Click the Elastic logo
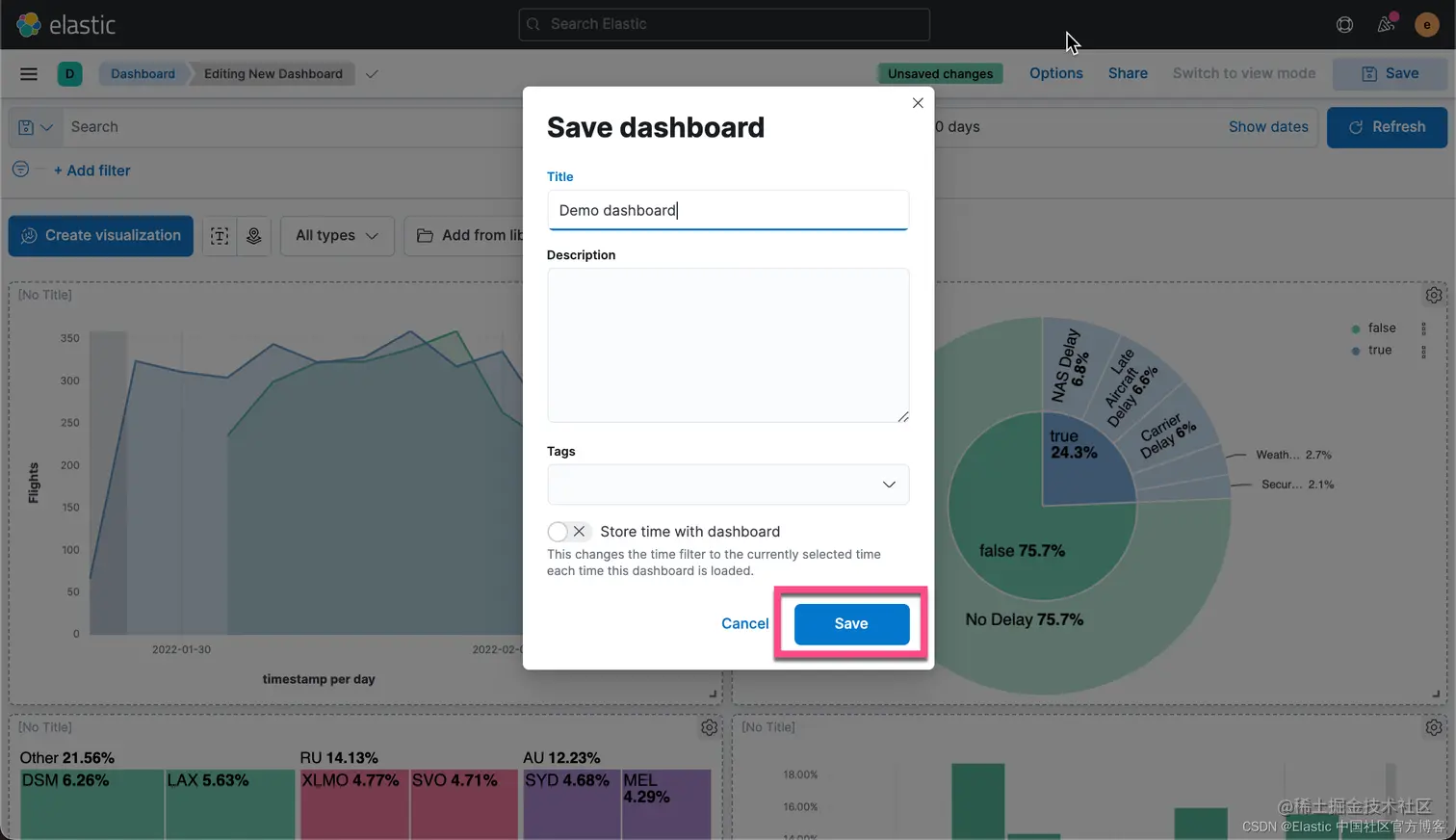 [x=65, y=24]
